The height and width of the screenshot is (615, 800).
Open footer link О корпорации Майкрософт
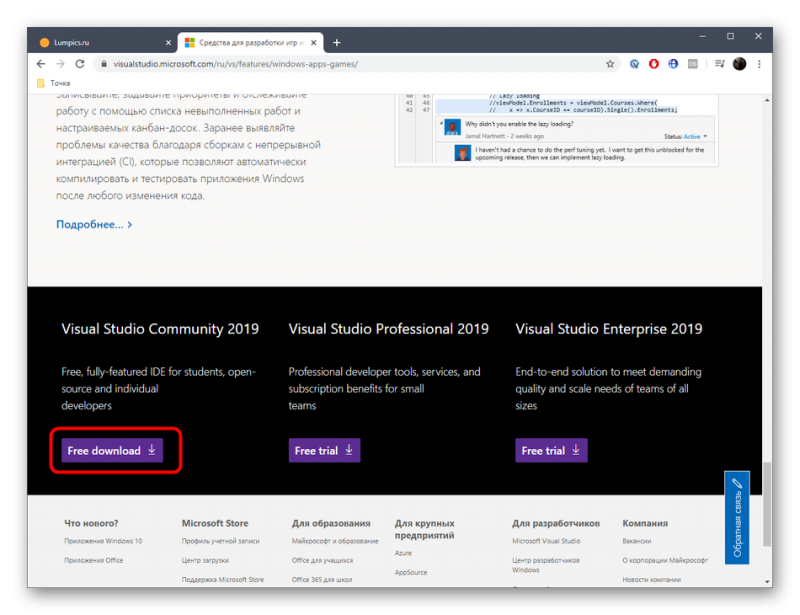coord(665,560)
